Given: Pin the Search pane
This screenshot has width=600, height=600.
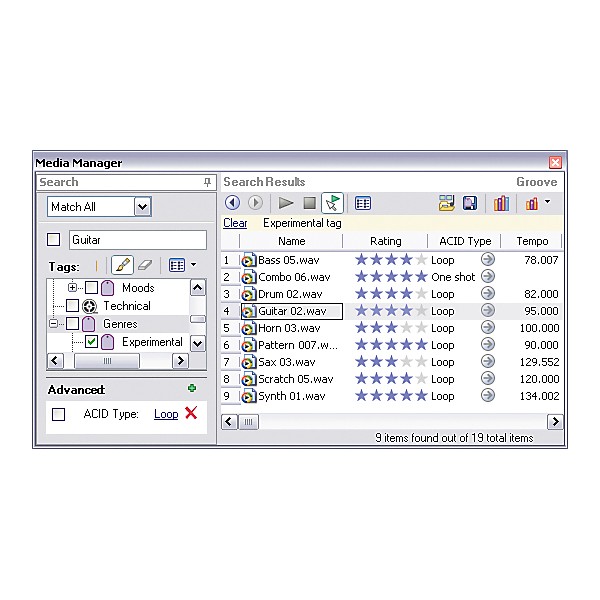Looking at the screenshot, I should (207, 182).
